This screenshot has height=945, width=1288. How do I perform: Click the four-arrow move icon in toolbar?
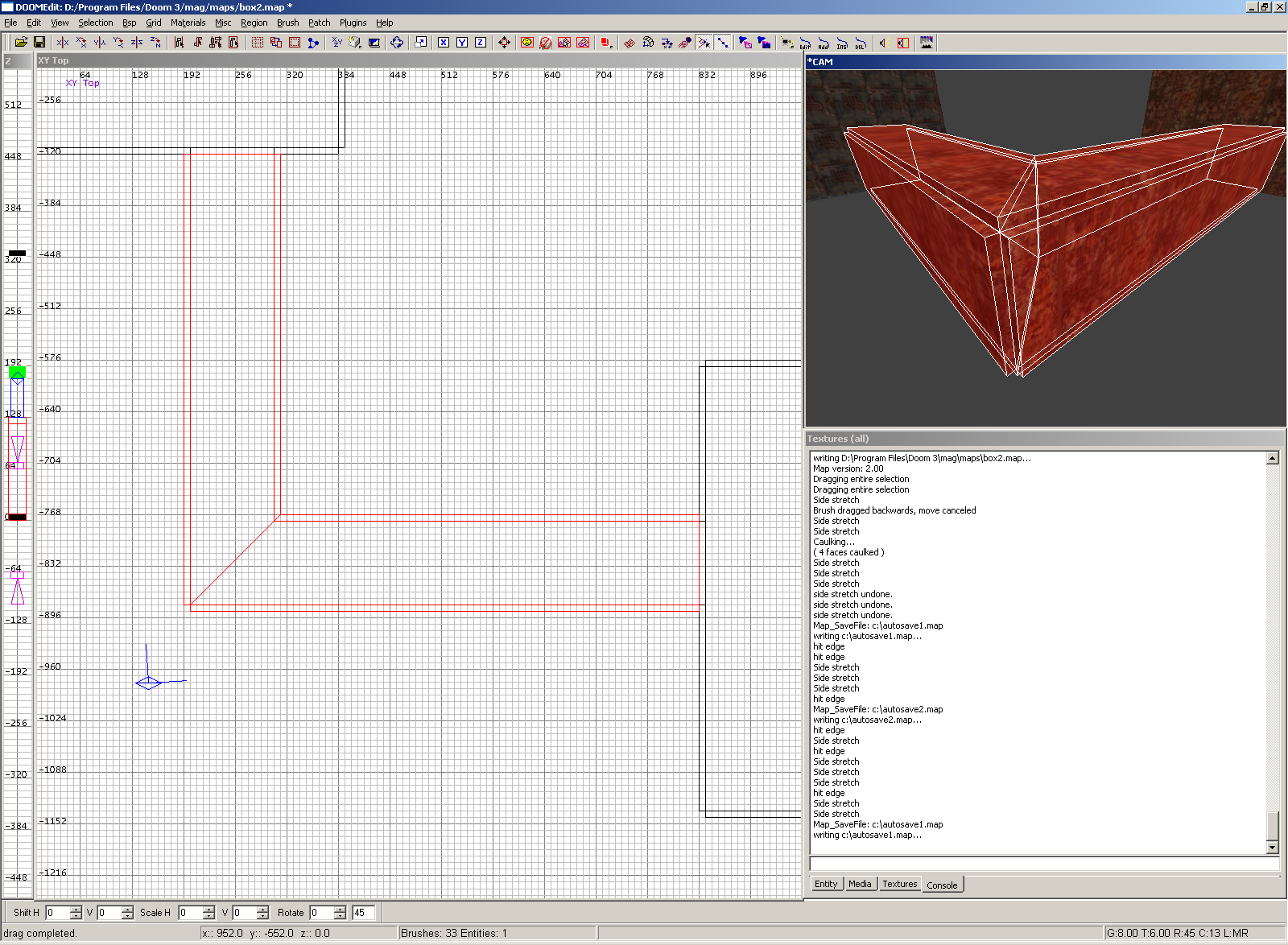504,43
